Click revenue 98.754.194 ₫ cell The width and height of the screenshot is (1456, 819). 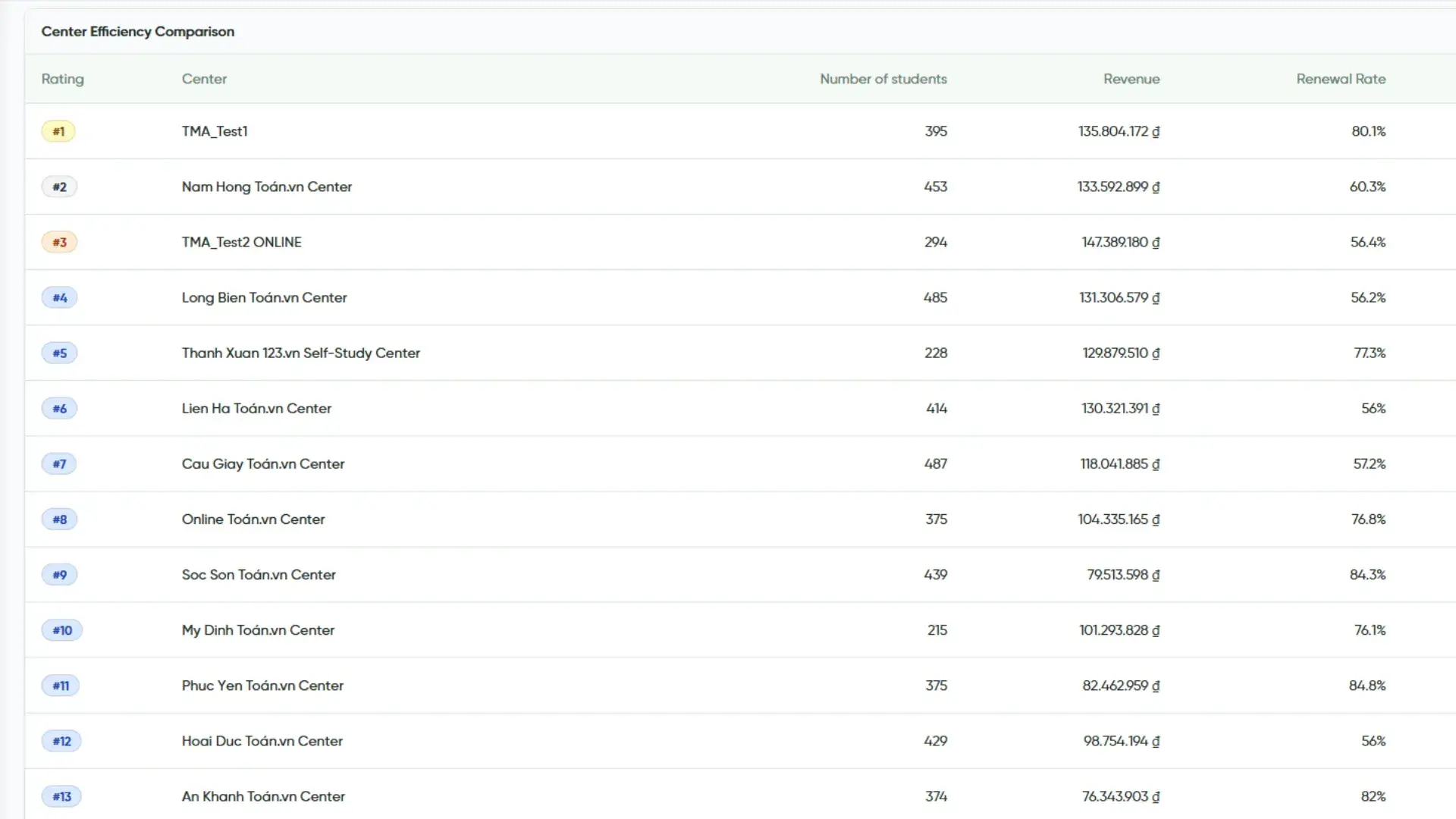[x=1122, y=741]
